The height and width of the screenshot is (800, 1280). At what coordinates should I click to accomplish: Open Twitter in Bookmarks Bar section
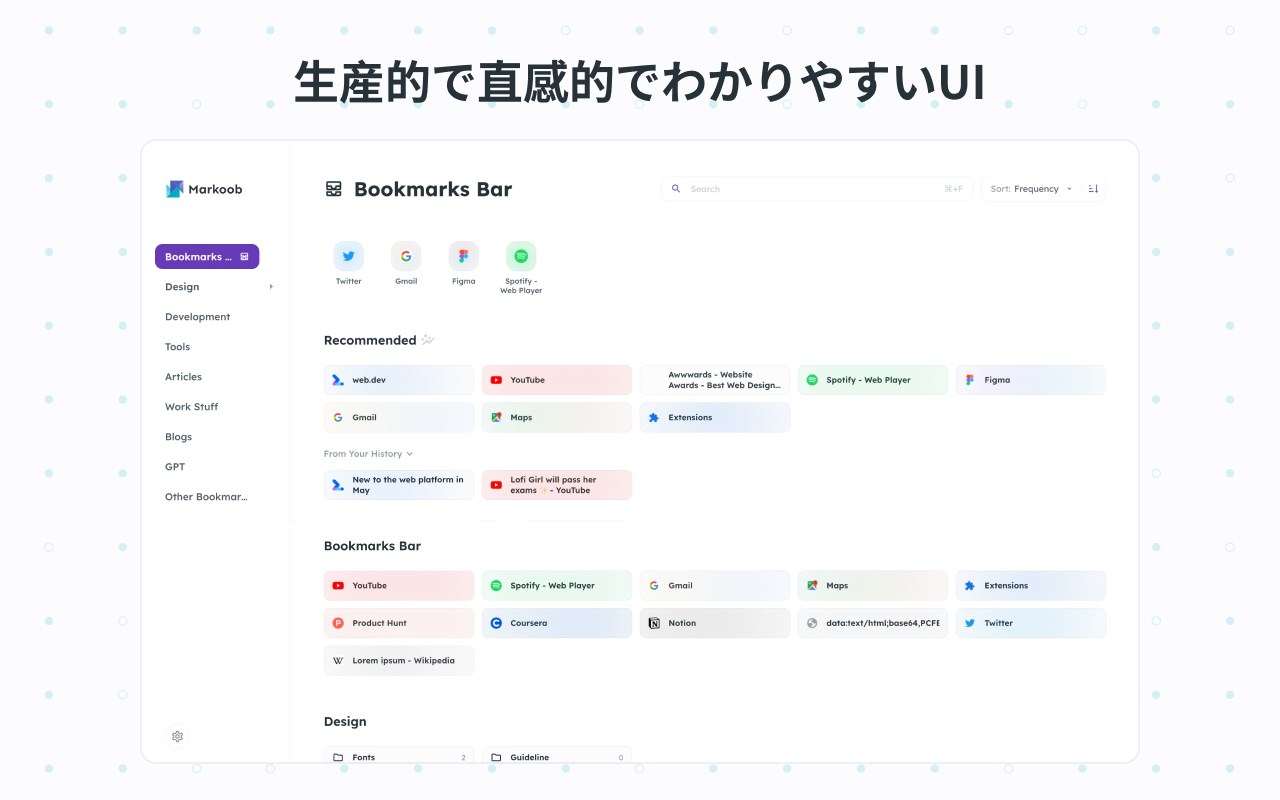(1031, 623)
